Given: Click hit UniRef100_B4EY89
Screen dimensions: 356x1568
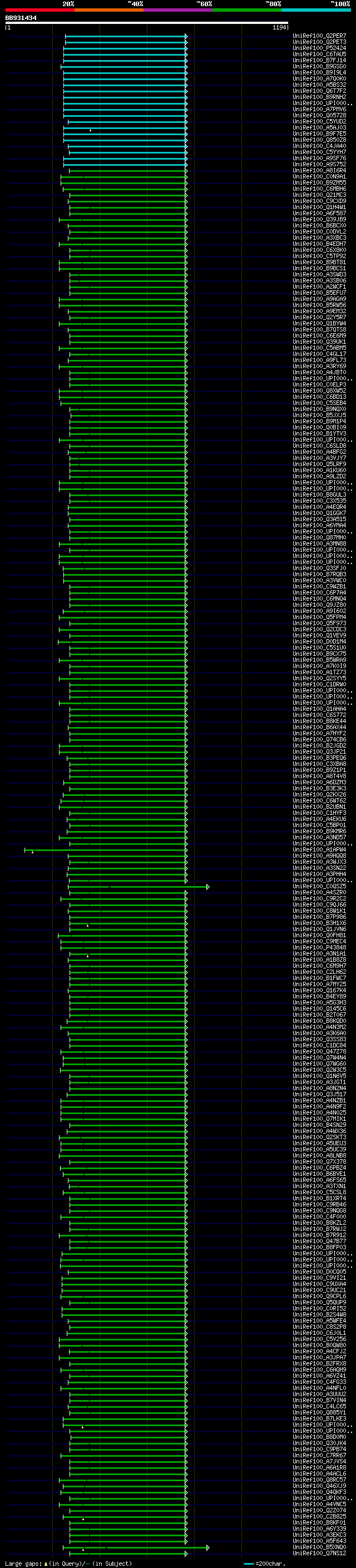Looking at the screenshot, I should (319, 997).
